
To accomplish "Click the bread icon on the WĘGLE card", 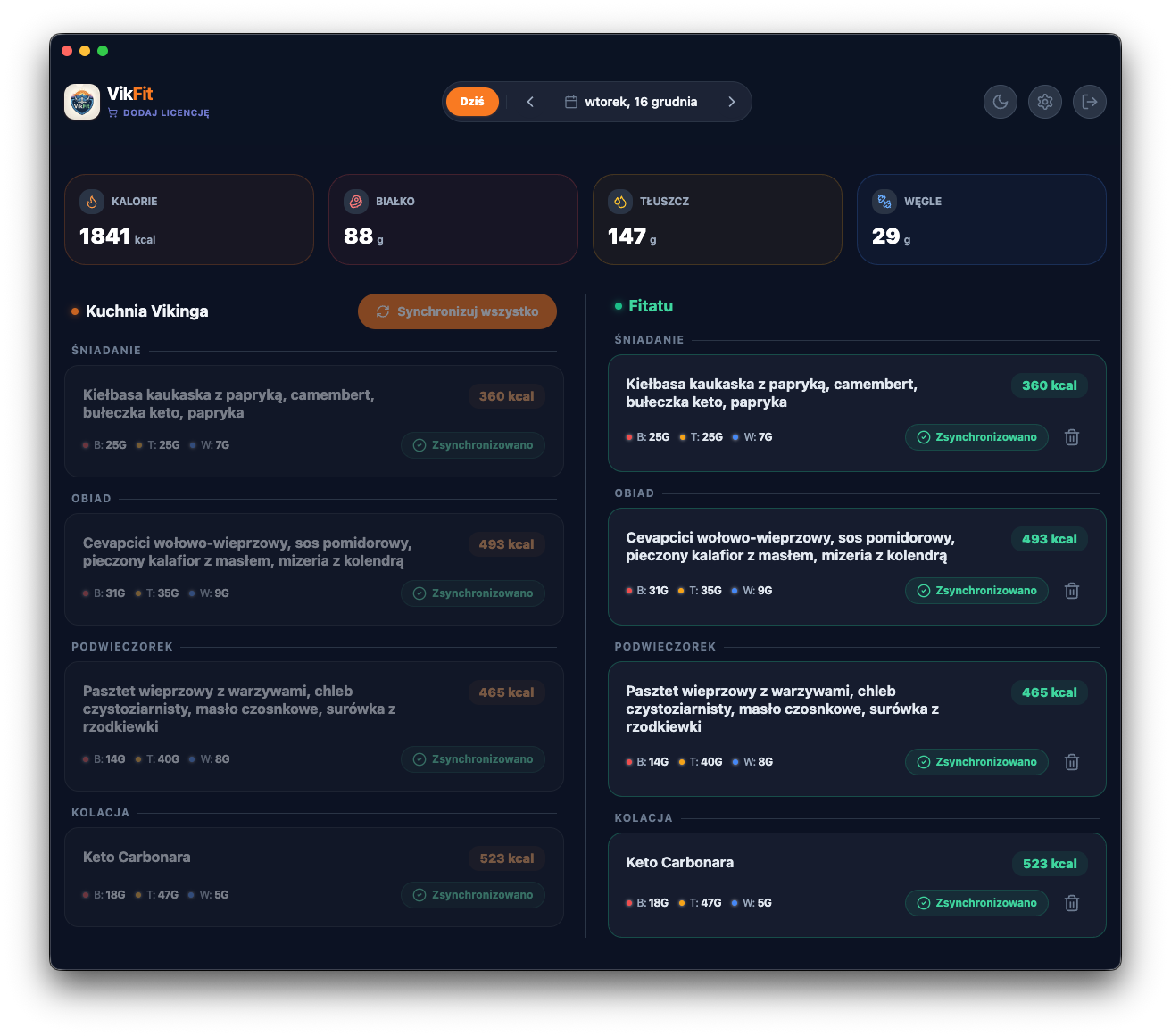I will coord(884,202).
